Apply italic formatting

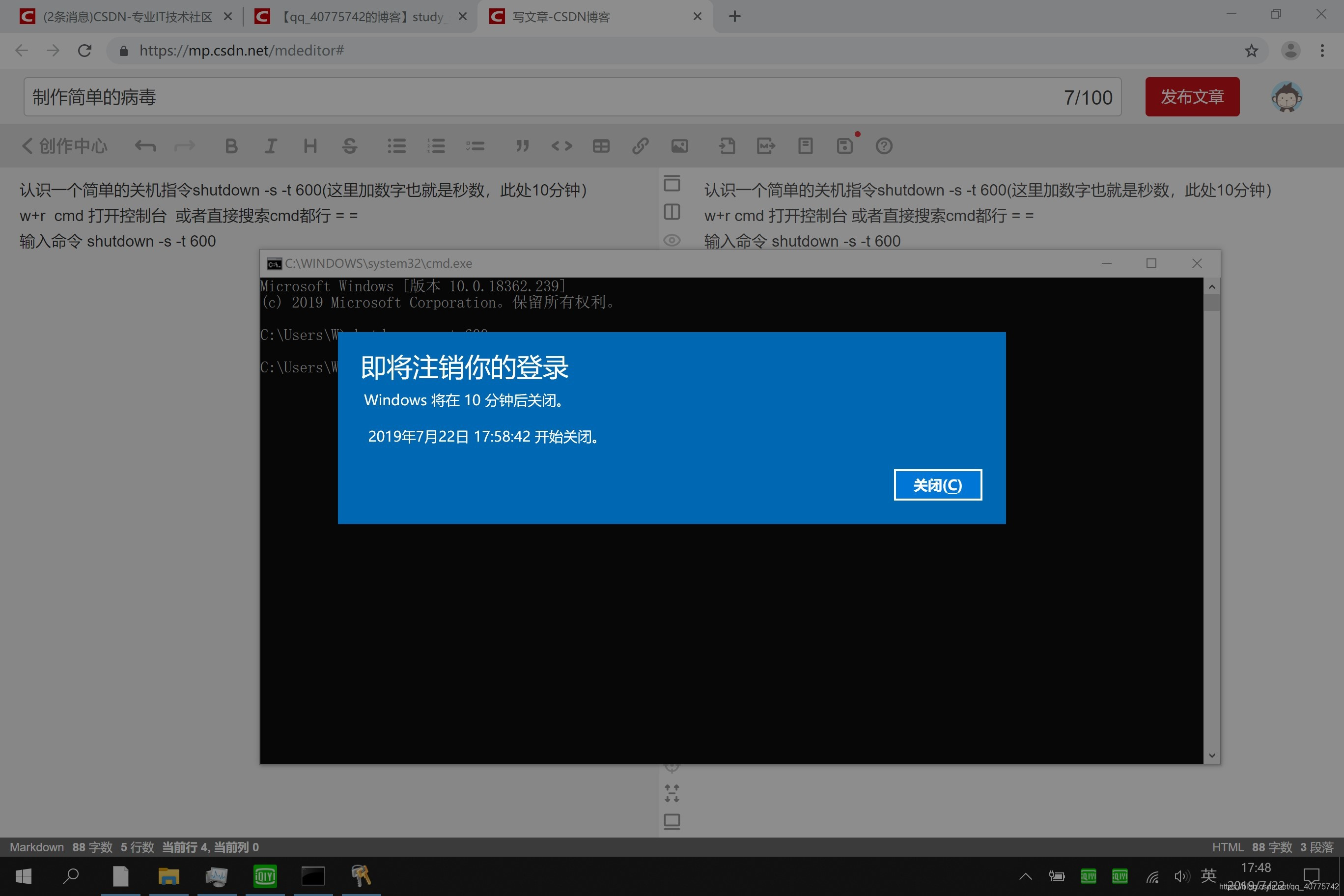pos(271,146)
